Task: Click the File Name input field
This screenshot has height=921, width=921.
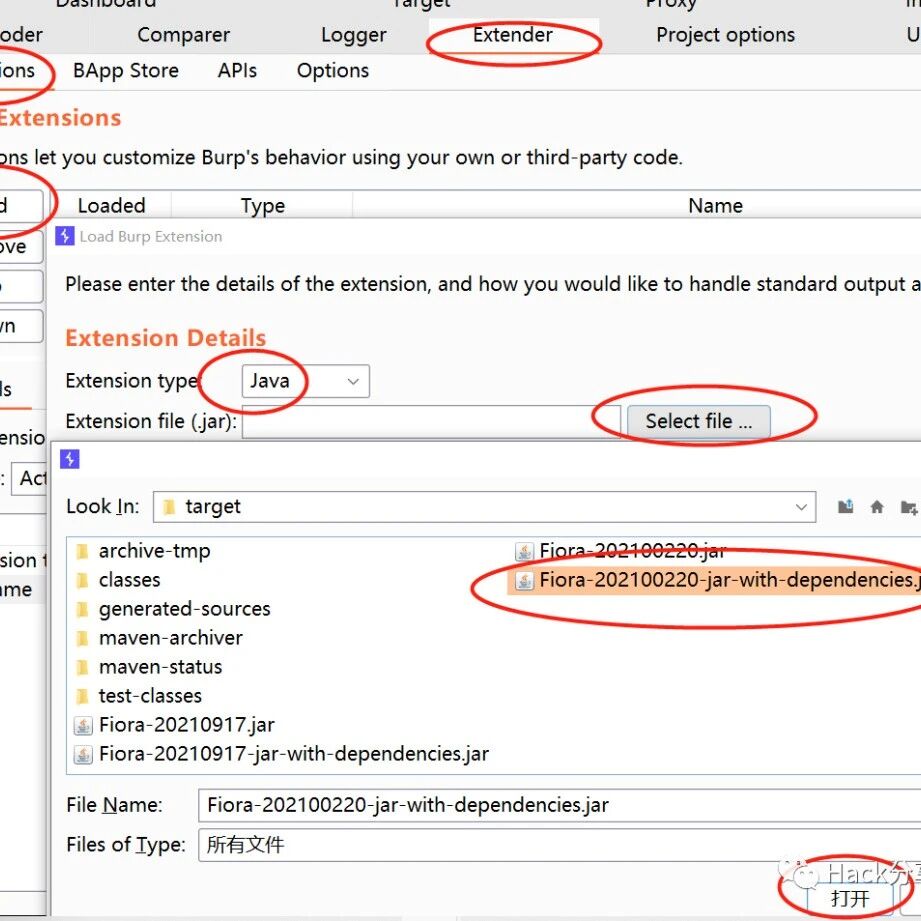Action: (559, 805)
